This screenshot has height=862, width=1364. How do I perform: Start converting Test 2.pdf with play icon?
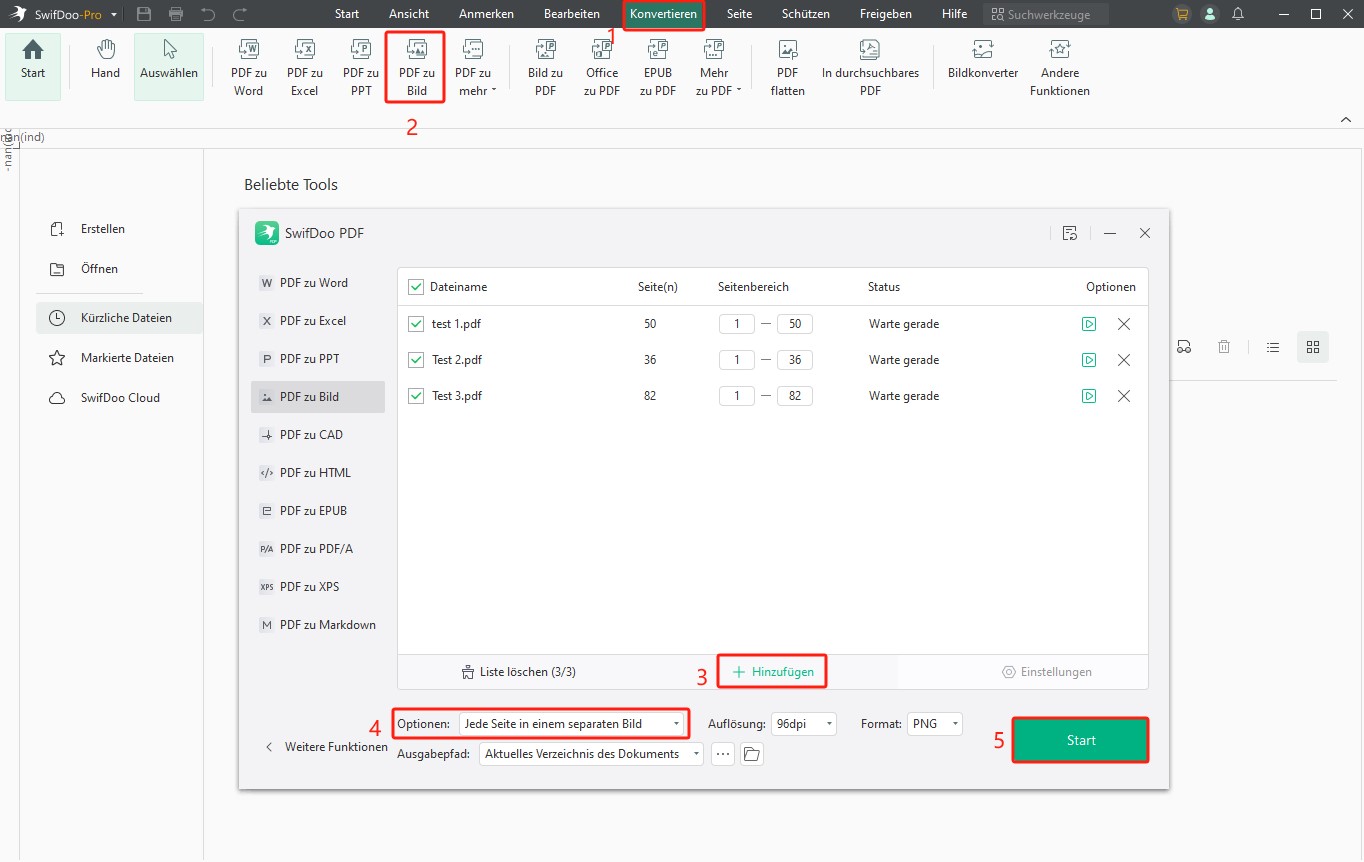pyautogui.click(x=1089, y=360)
